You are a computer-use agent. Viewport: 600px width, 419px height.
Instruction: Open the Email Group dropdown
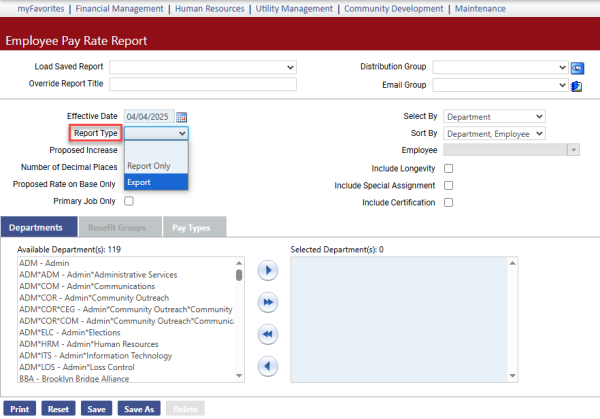(x=500, y=85)
